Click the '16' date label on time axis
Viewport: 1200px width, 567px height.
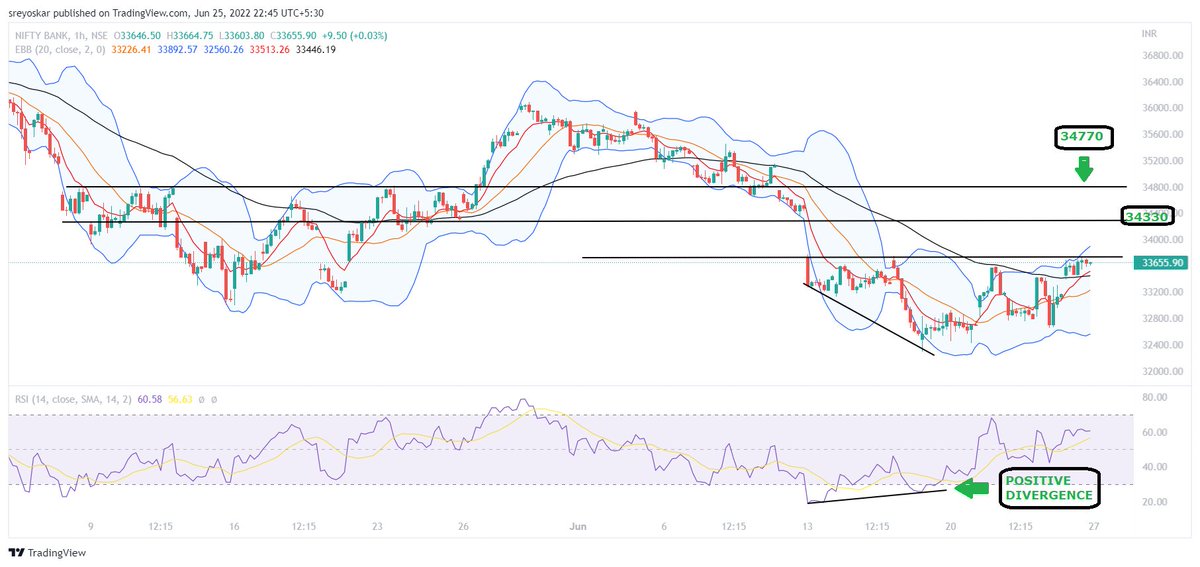point(235,524)
